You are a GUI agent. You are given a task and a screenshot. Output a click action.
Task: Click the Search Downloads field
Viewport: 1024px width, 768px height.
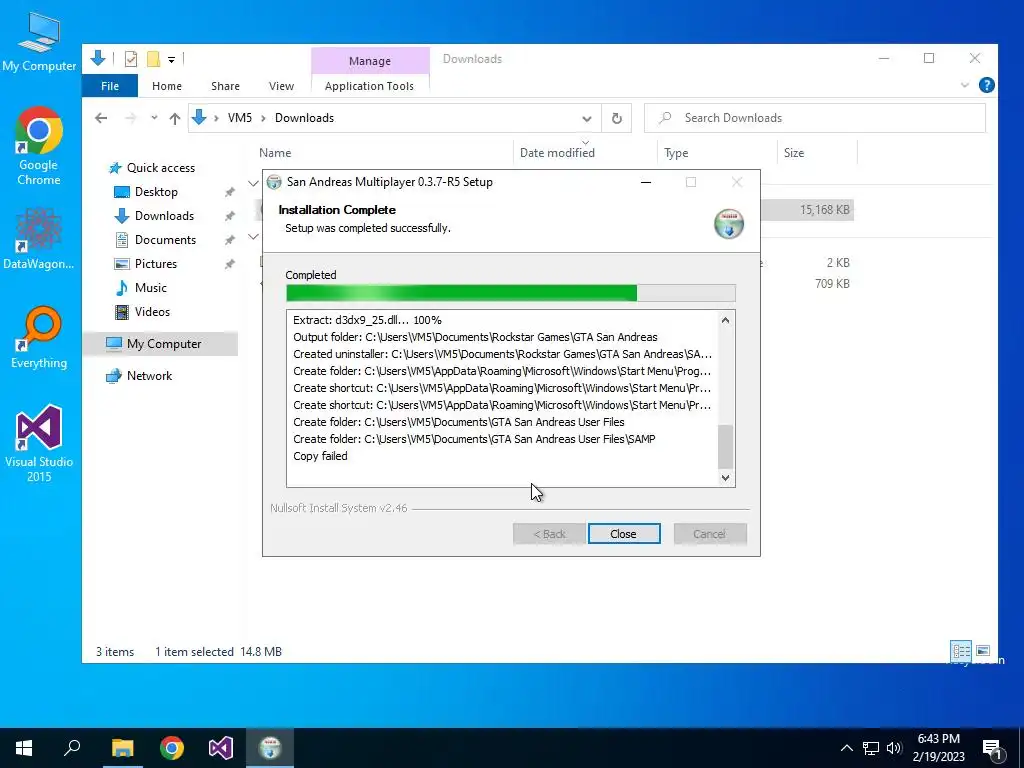pyautogui.click(x=814, y=118)
